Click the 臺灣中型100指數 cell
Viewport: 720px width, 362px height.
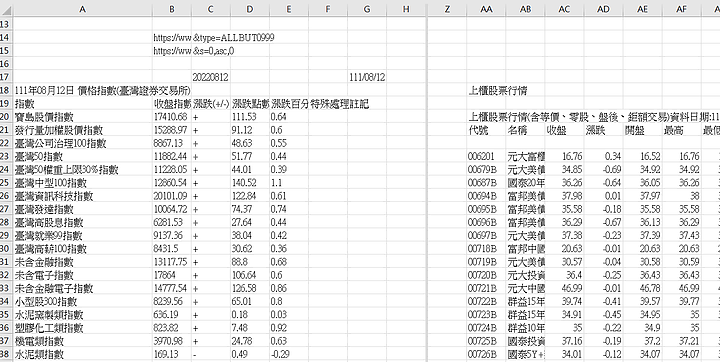[83, 183]
